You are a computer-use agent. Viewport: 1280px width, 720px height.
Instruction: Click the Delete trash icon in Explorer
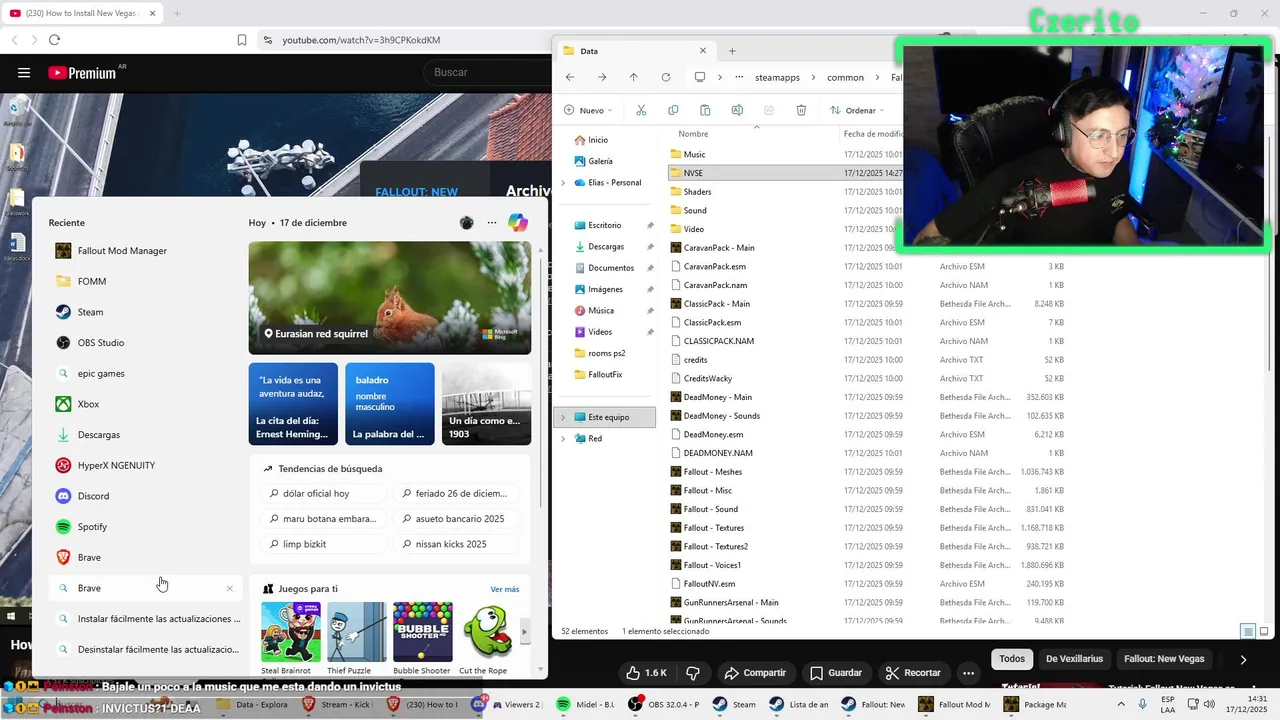(x=801, y=110)
